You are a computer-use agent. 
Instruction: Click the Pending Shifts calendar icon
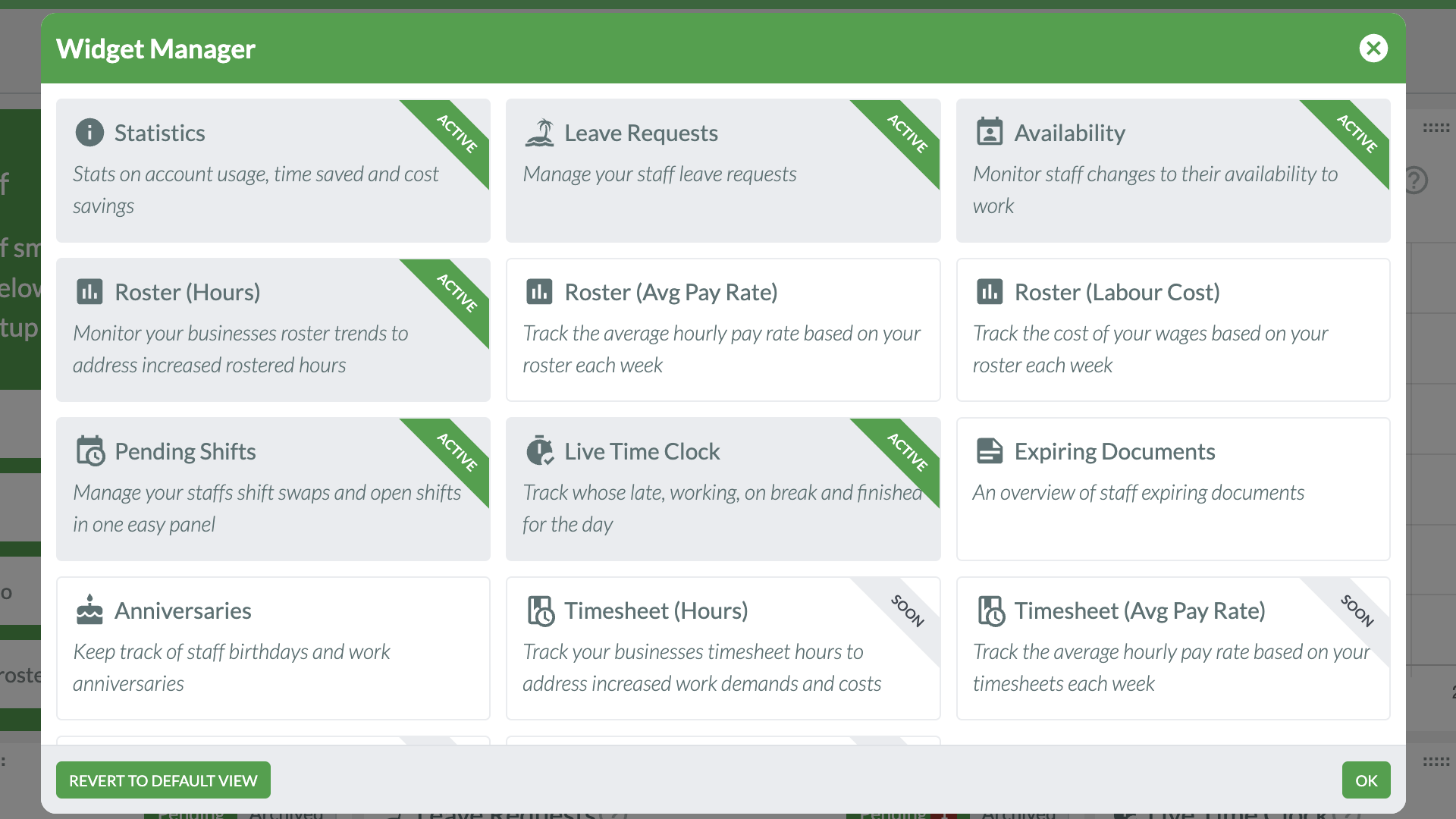[89, 451]
